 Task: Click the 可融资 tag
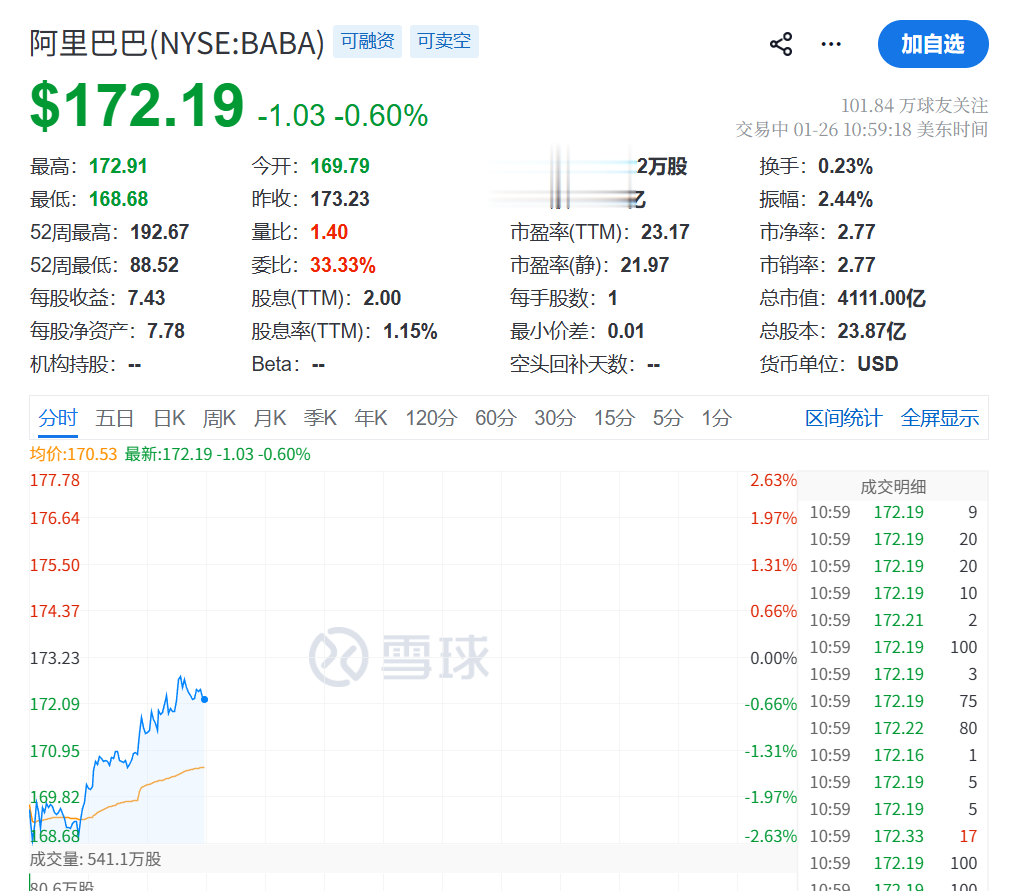tap(367, 41)
